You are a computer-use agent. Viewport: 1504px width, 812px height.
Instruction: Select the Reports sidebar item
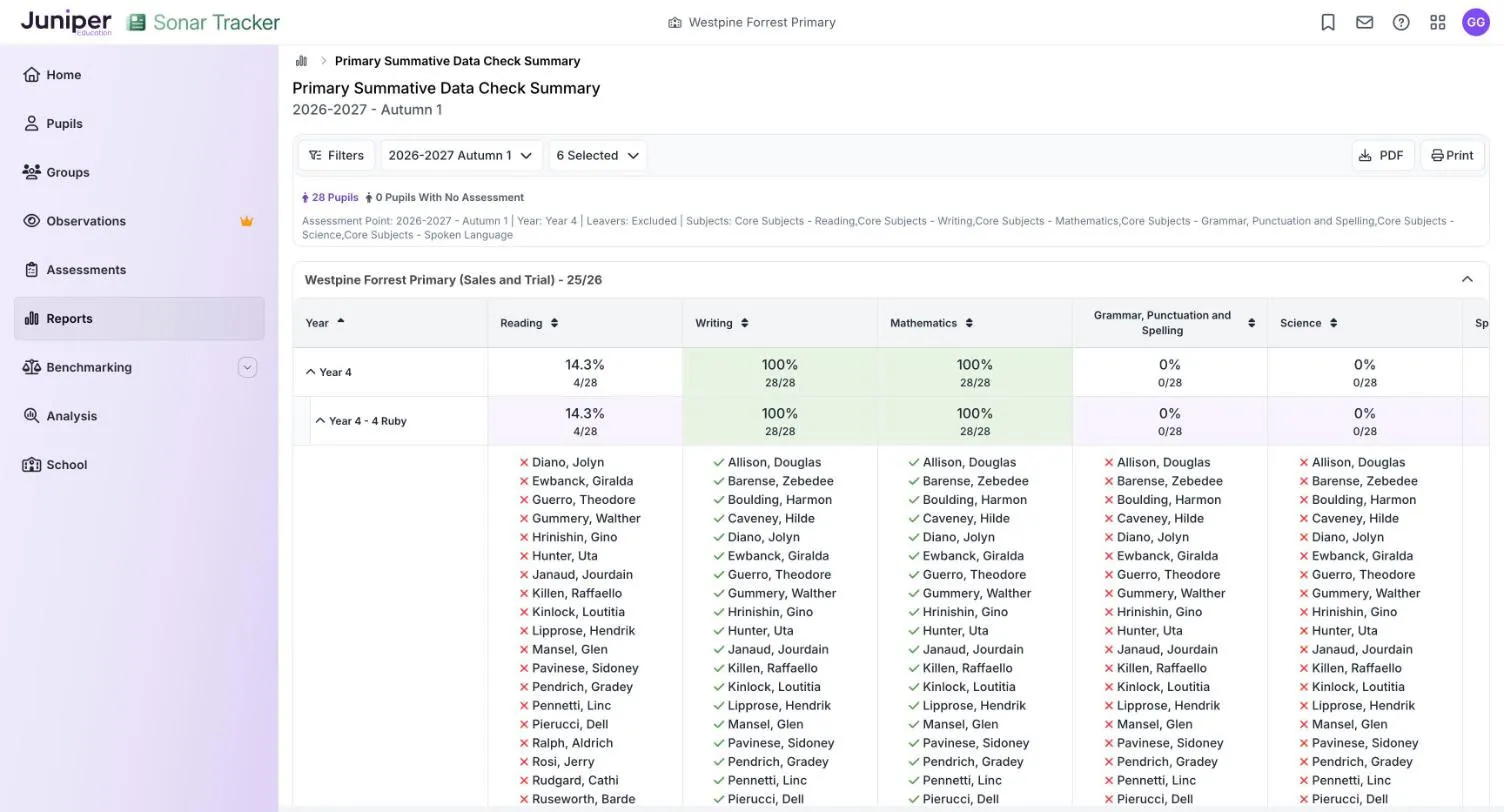pyautogui.click(x=139, y=319)
